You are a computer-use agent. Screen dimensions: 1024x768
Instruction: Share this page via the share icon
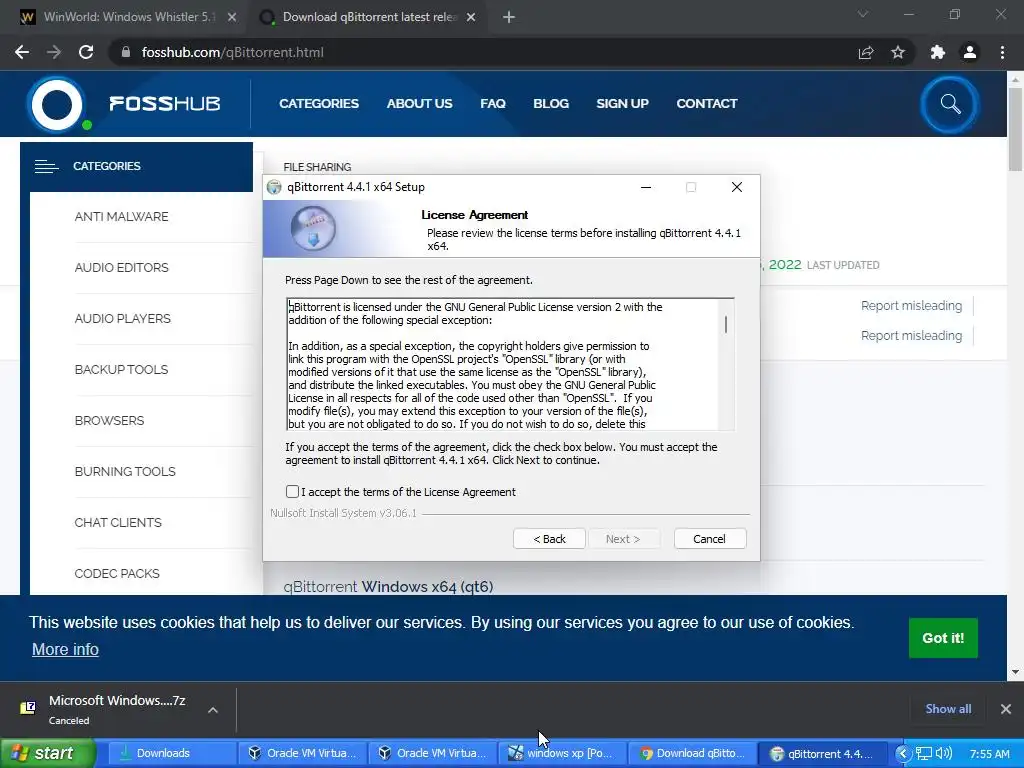pyautogui.click(x=866, y=52)
